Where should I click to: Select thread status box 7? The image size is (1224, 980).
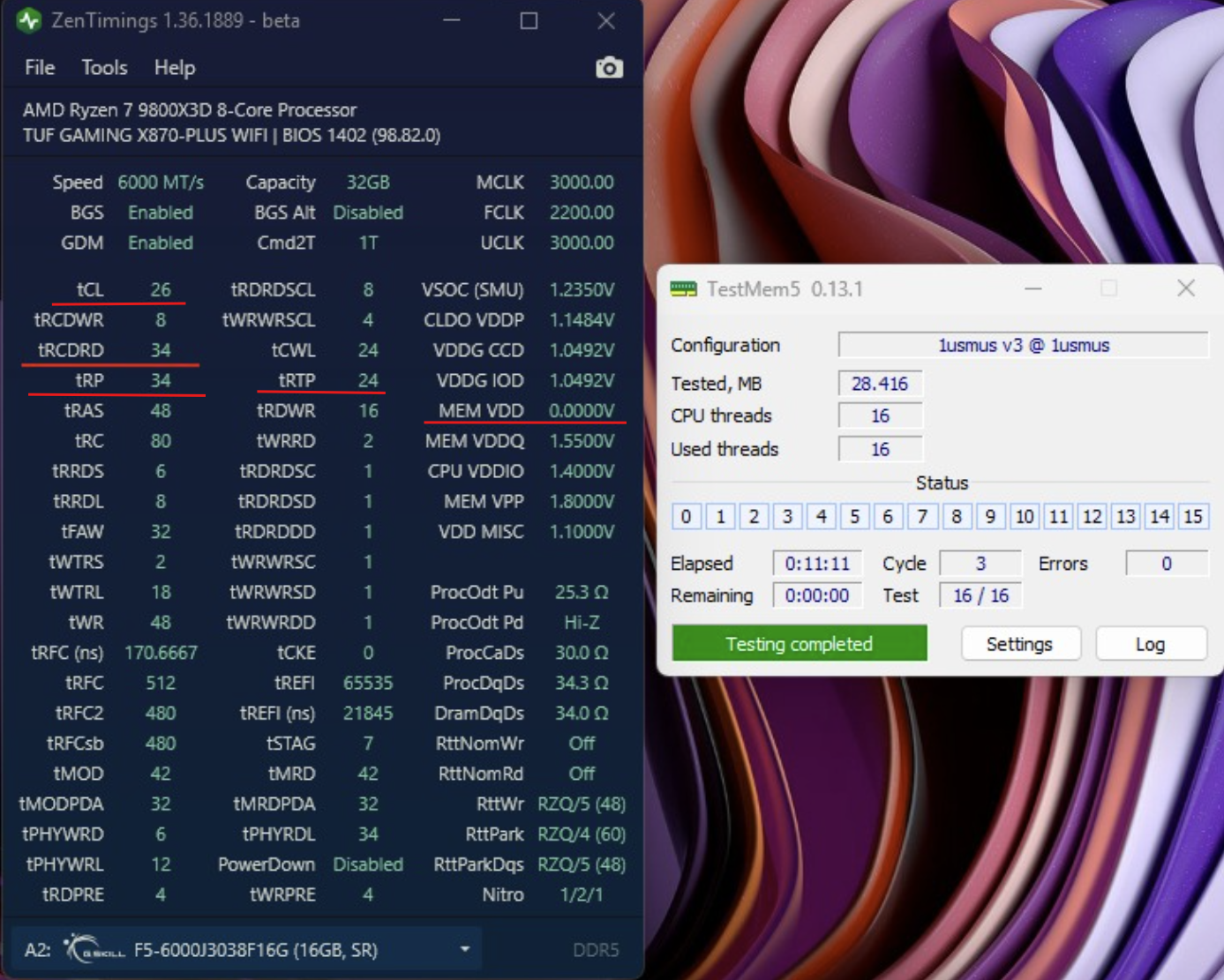click(x=922, y=516)
